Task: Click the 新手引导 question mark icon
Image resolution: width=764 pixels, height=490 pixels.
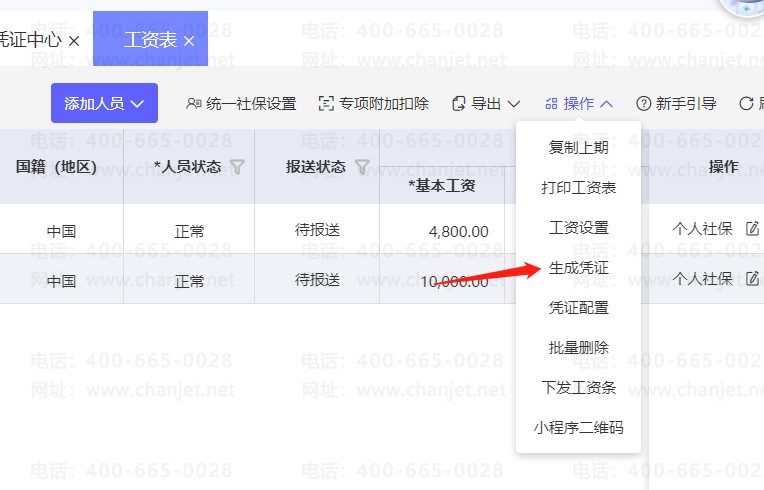Action: (x=644, y=103)
